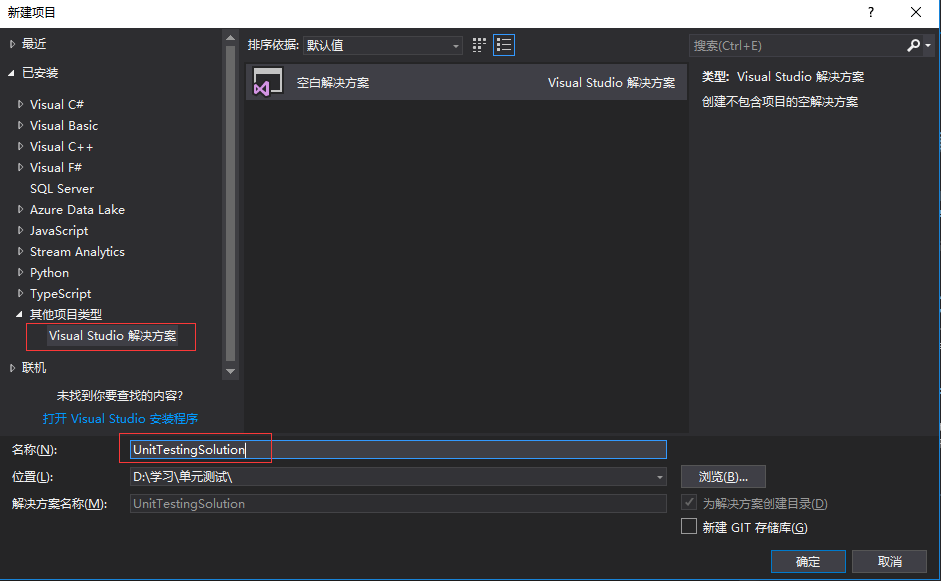
Task: Expand the Azure Data Lake node
Action: click(x=20, y=209)
